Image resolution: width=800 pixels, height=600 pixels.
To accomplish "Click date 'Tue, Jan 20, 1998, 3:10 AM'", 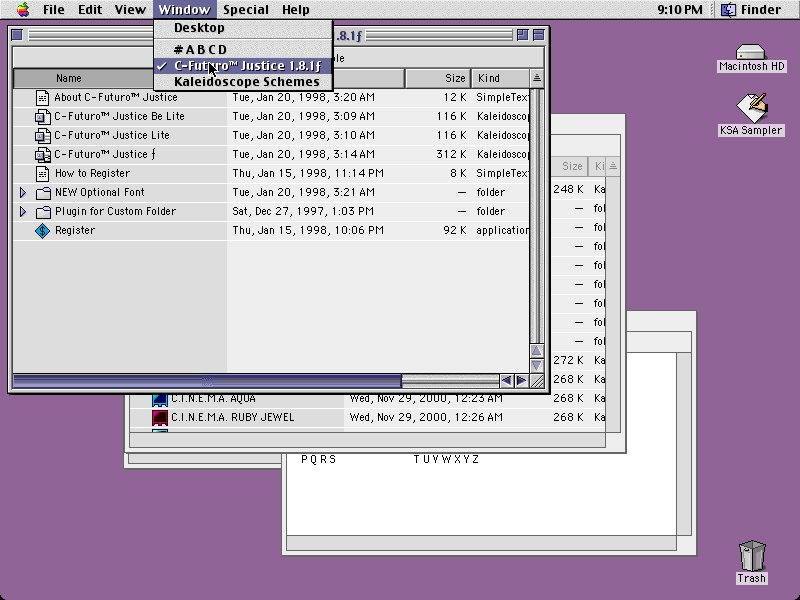I will point(304,135).
